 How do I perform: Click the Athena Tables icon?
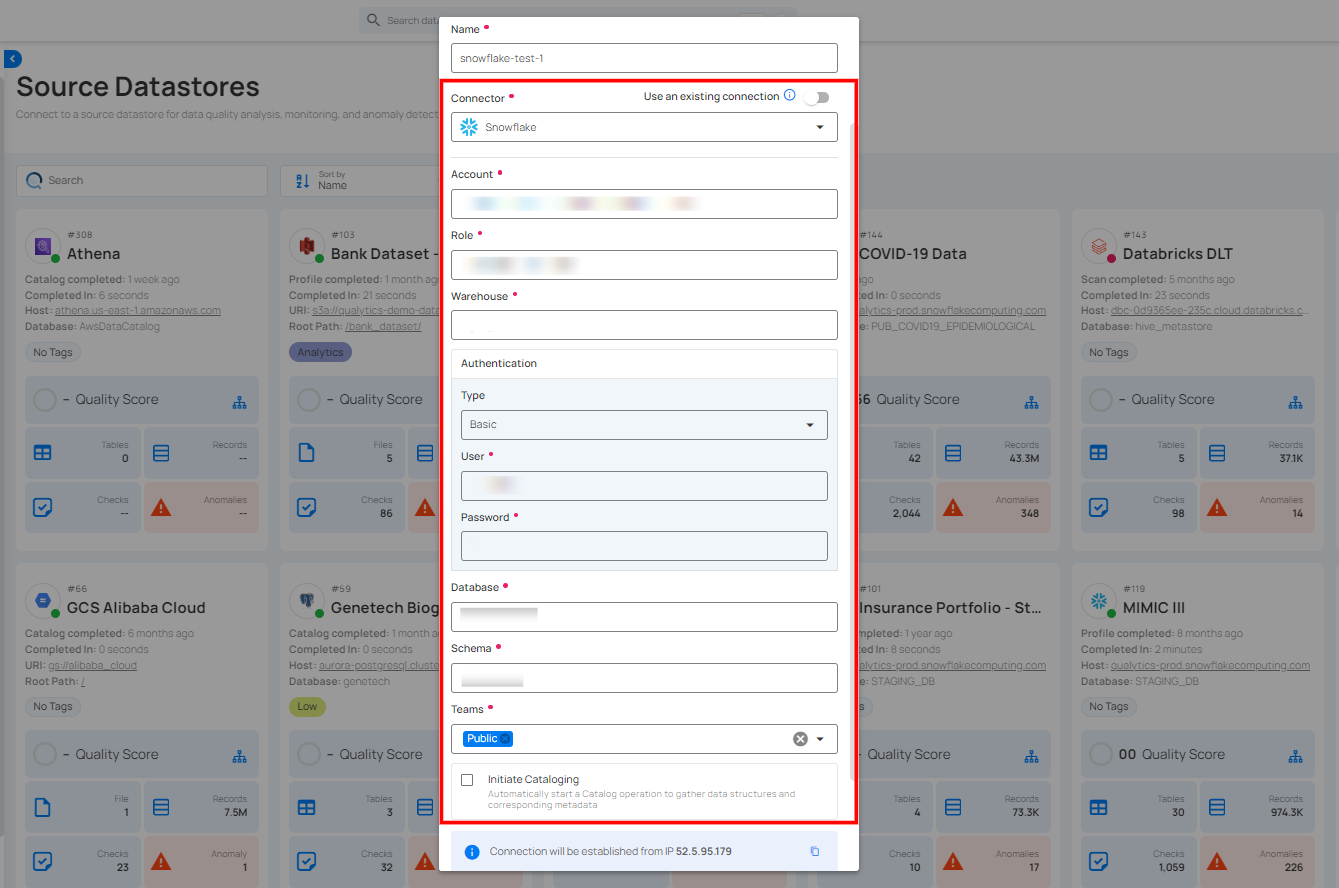pyautogui.click(x=42, y=453)
